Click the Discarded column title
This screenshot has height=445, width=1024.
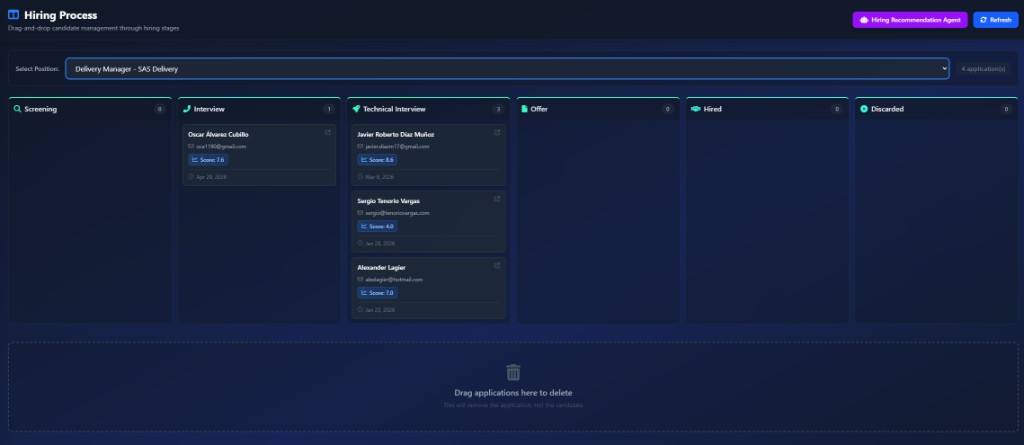point(888,109)
